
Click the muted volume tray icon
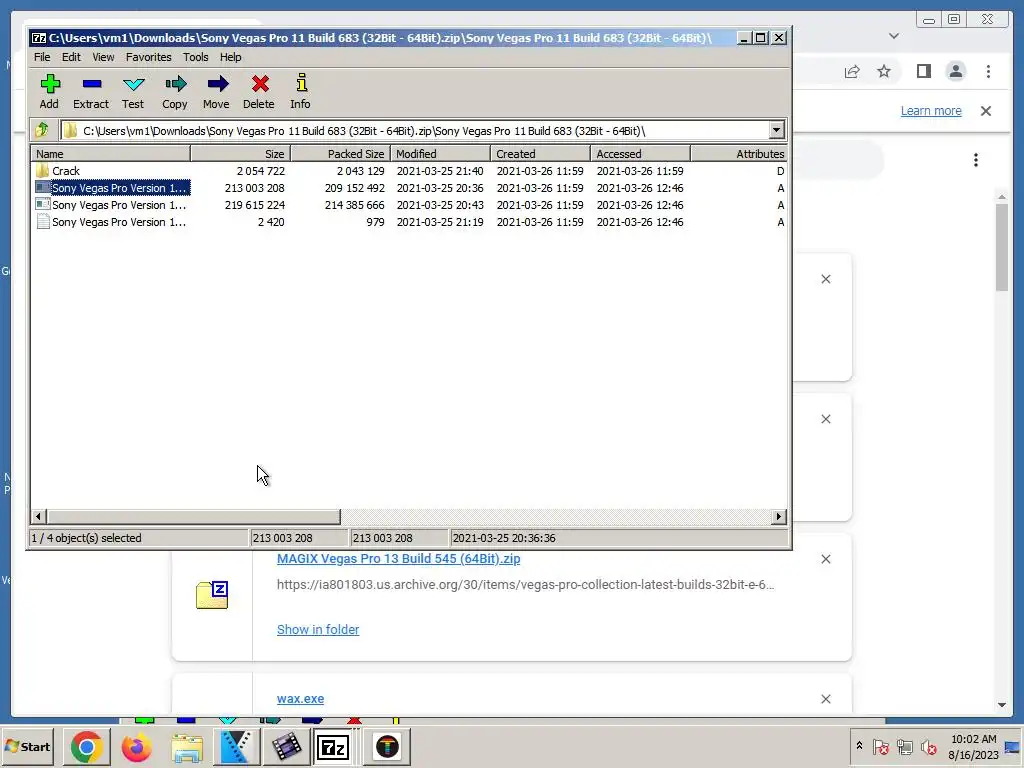(928, 746)
